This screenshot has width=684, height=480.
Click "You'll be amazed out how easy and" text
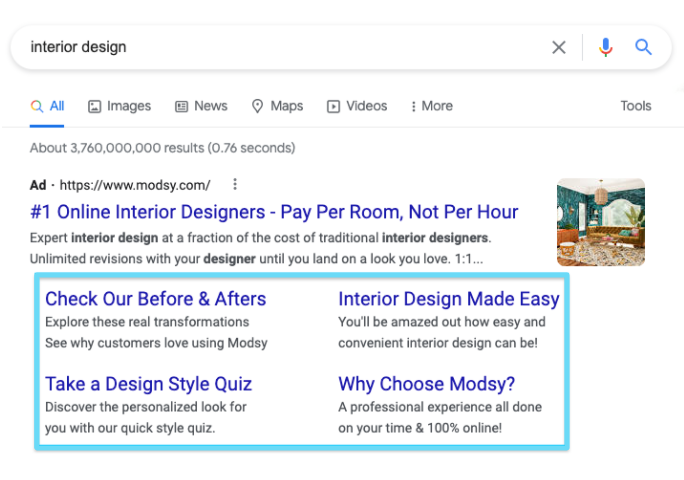[x=442, y=322]
